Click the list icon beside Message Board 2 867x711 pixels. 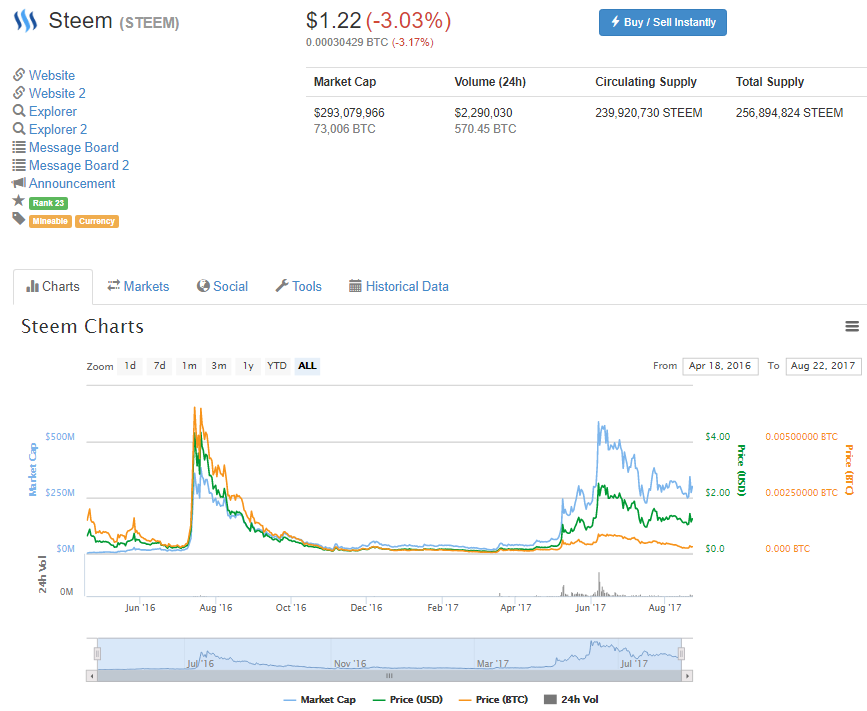point(19,165)
